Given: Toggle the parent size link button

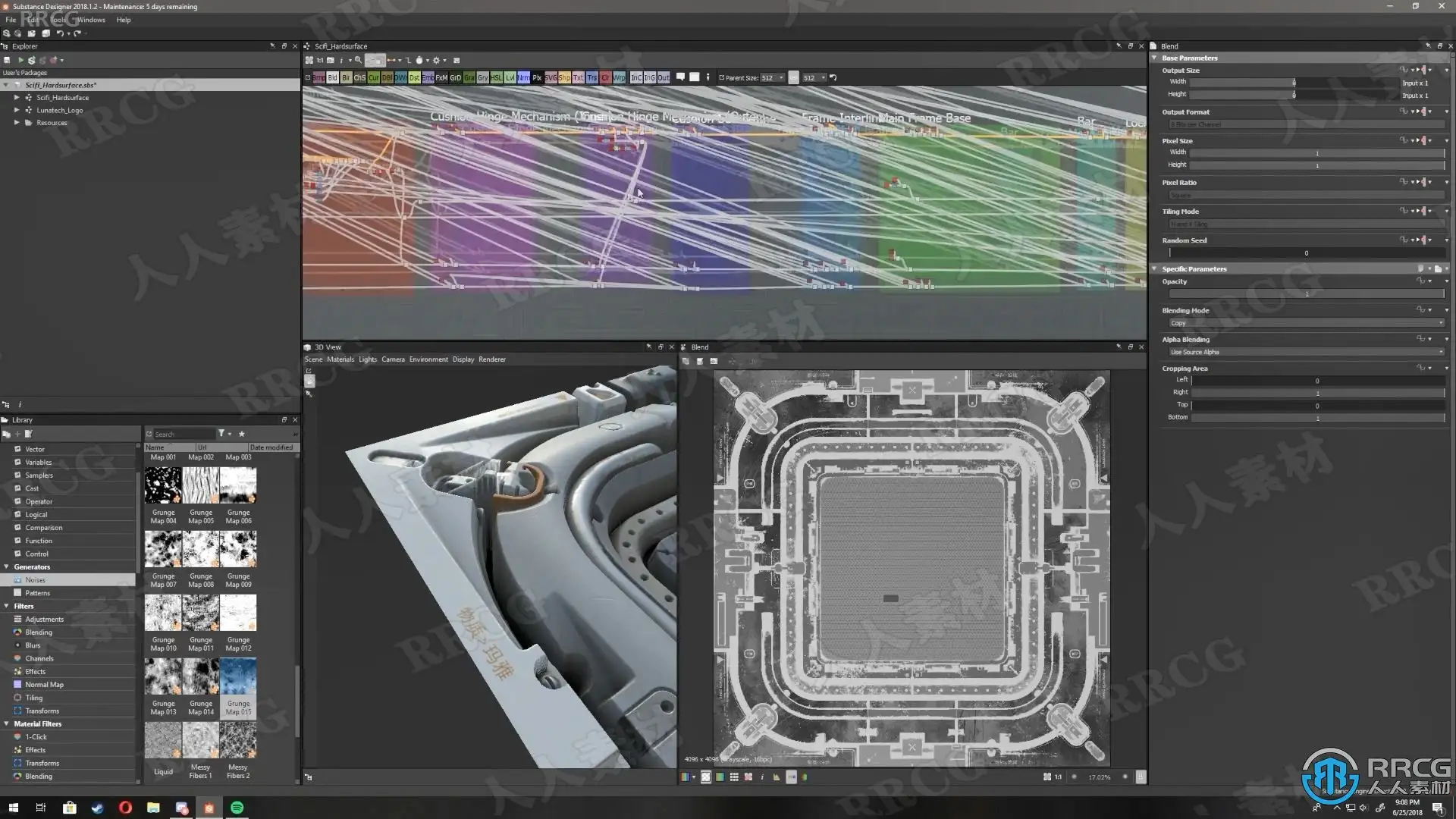Looking at the screenshot, I should coord(793,77).
